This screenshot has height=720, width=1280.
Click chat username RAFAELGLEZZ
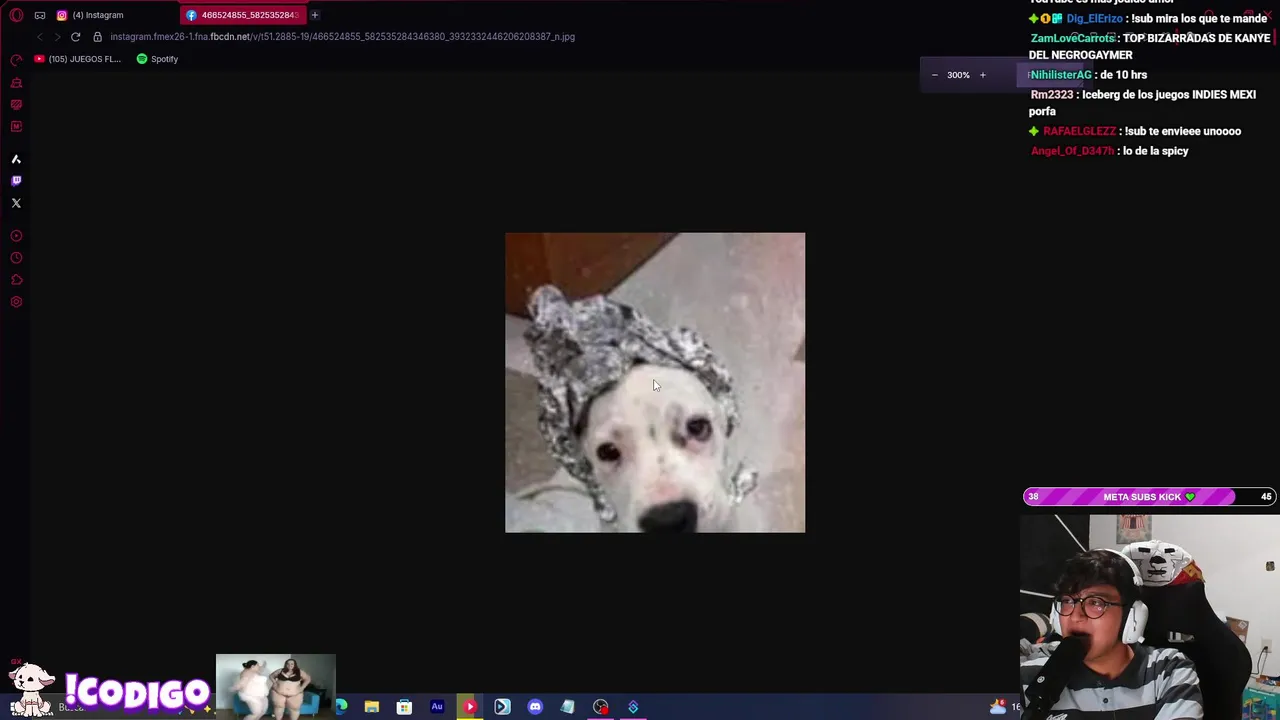pos(1079,131)
